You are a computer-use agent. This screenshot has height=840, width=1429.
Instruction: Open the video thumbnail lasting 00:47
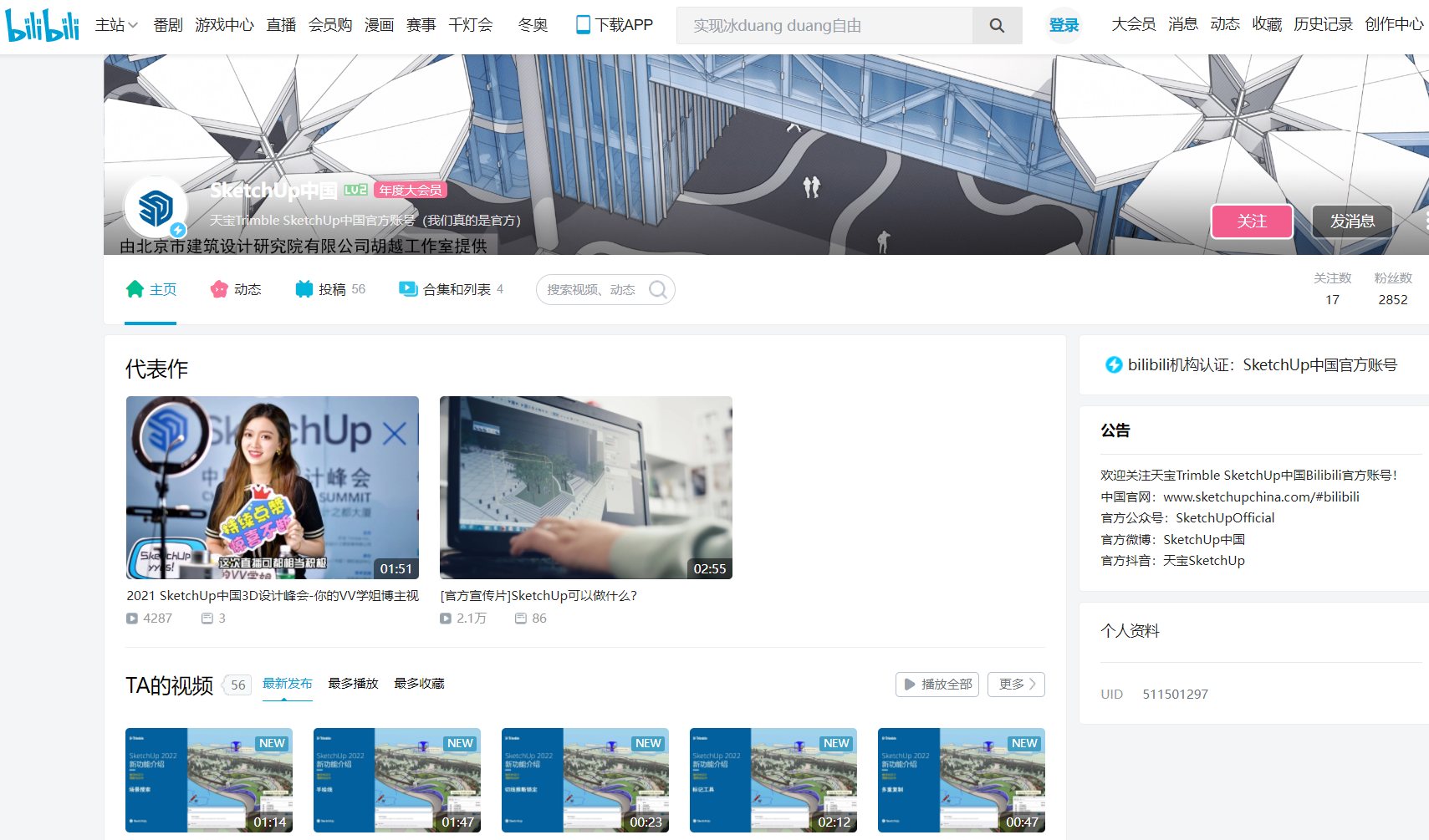(962, 781)
